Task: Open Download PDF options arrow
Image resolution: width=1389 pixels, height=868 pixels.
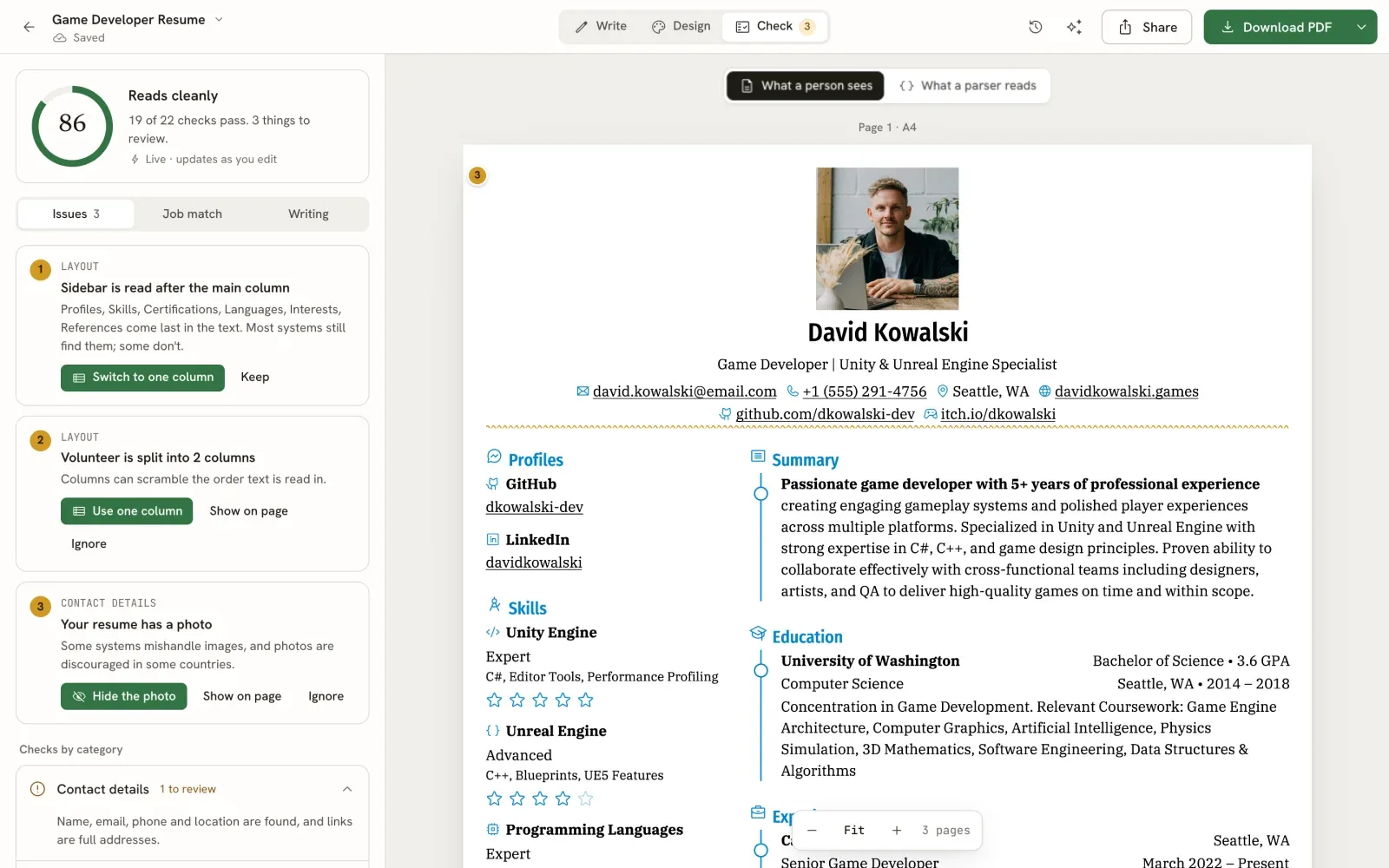Action: [1361, 27]
